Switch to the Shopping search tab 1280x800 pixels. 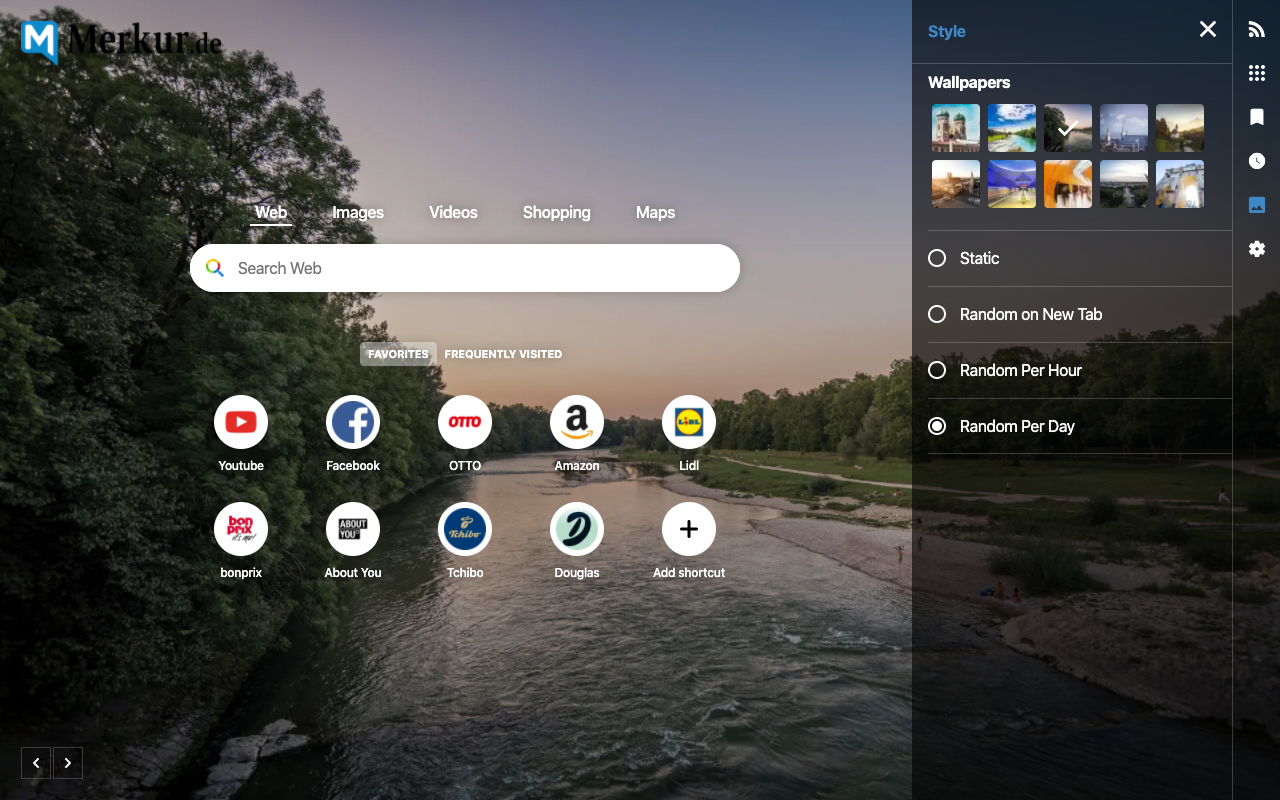[556, 212]
